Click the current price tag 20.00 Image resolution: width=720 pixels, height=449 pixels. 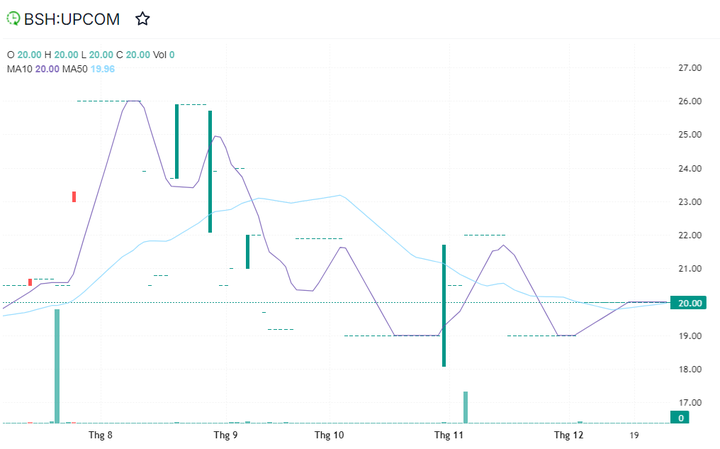pos(691,303)
